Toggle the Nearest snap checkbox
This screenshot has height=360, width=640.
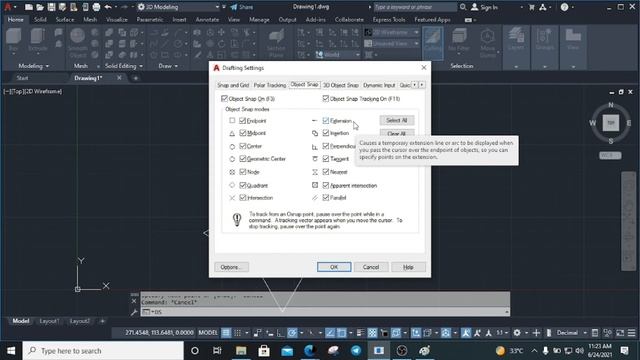click(326, 172)
